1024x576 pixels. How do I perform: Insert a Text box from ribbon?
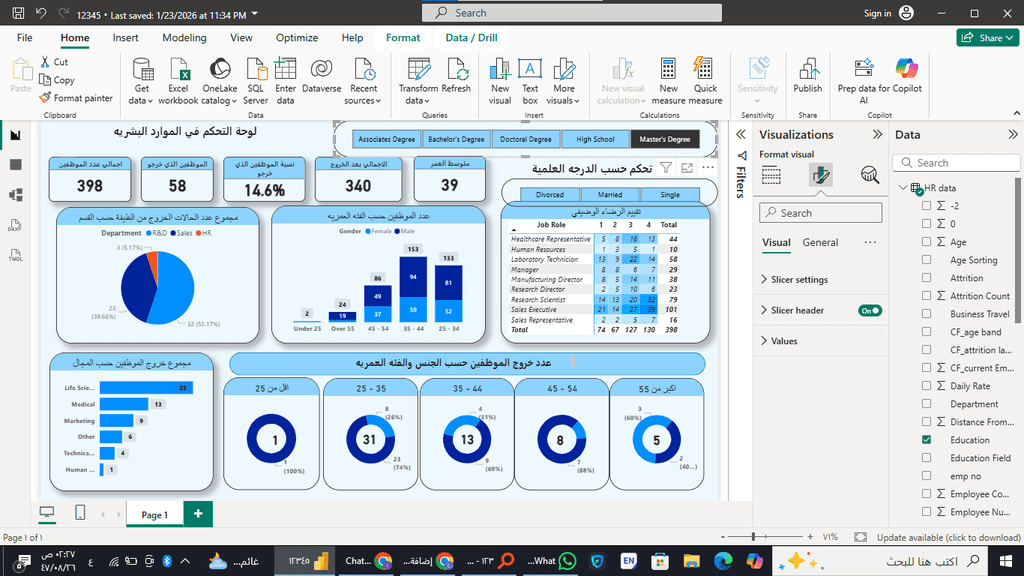coord(530,70)
